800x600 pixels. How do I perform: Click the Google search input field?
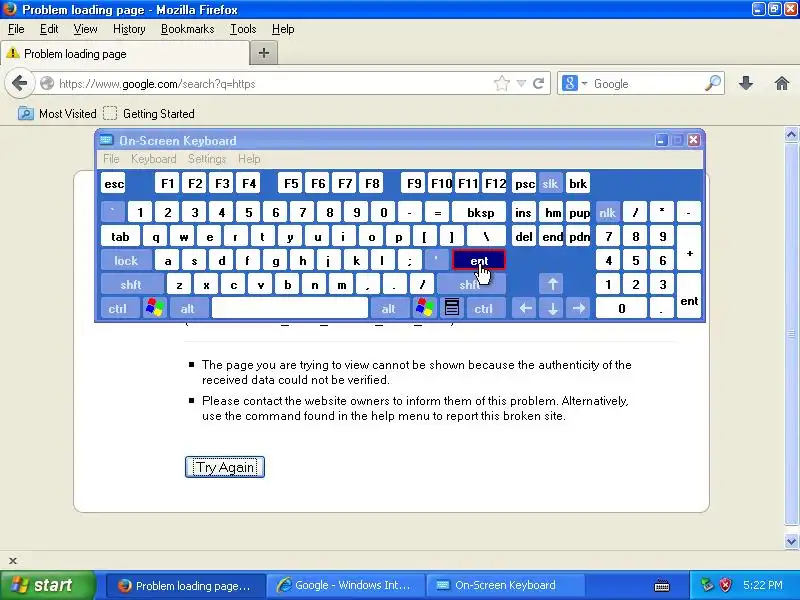647,83
